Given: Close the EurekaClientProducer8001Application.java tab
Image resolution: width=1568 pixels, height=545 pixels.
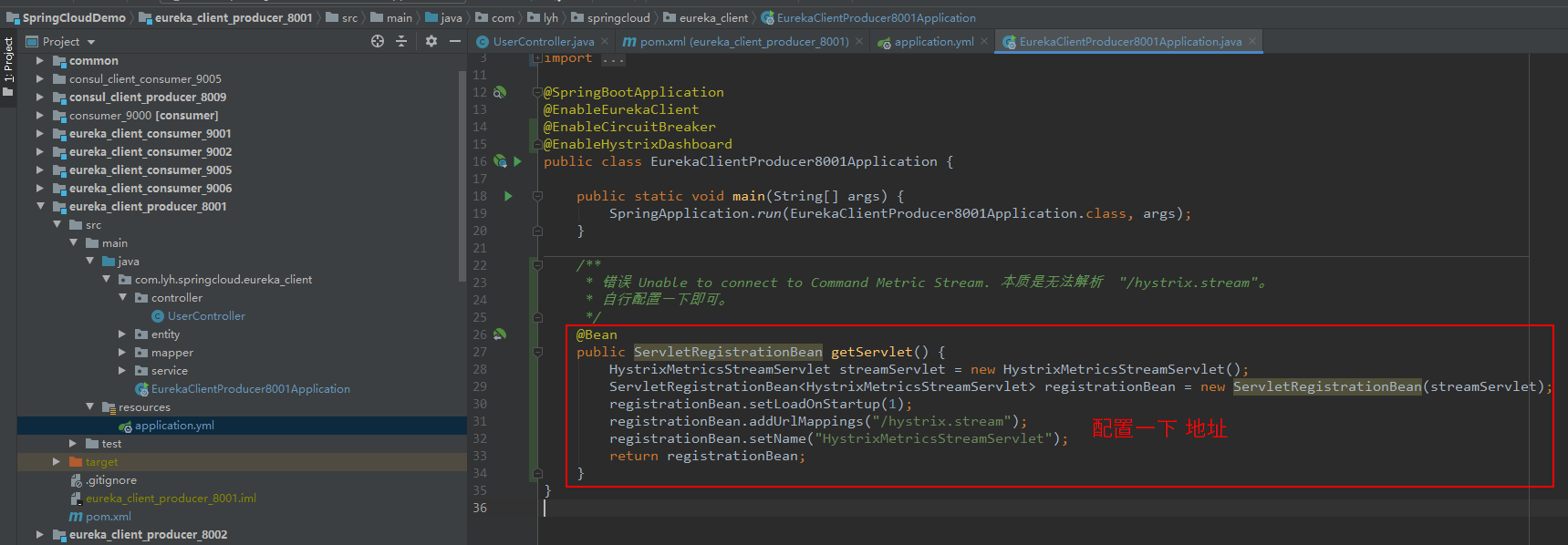Looking at the screenshot, I should tap(1252, 42).
